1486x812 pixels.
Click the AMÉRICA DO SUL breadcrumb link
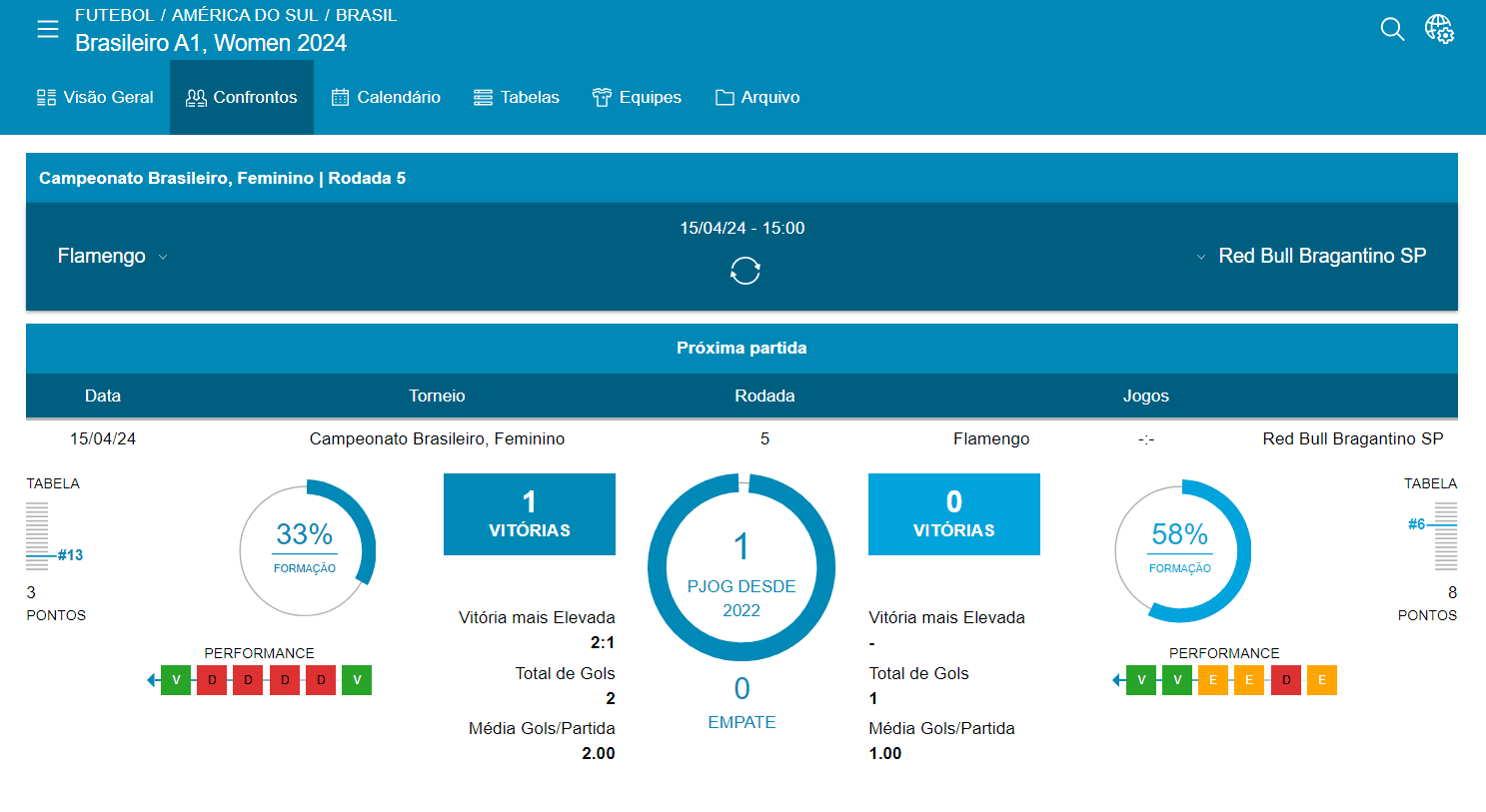click(245, 15)
